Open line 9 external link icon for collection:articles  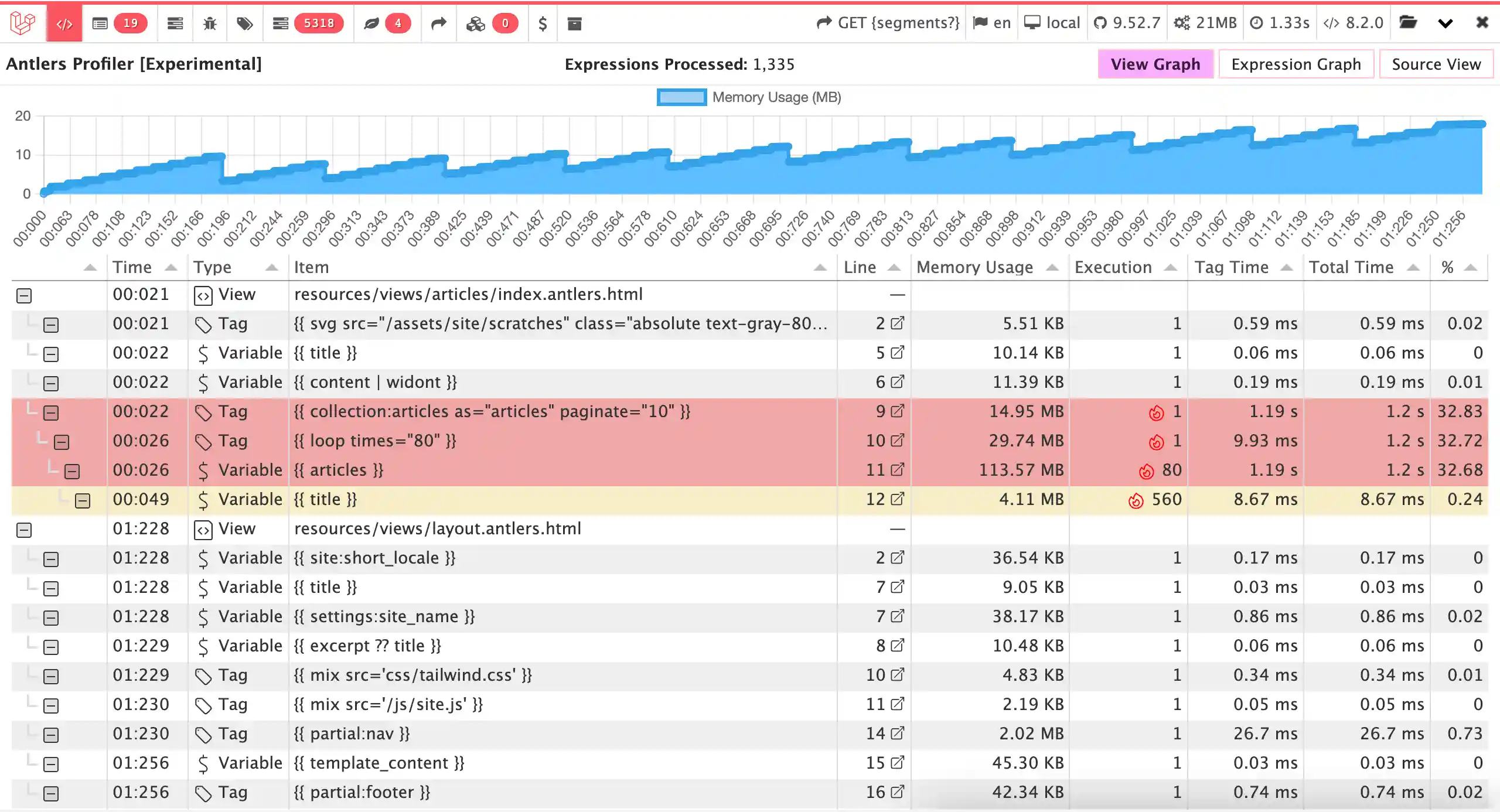pyautogui.click(x=897, y=411)
